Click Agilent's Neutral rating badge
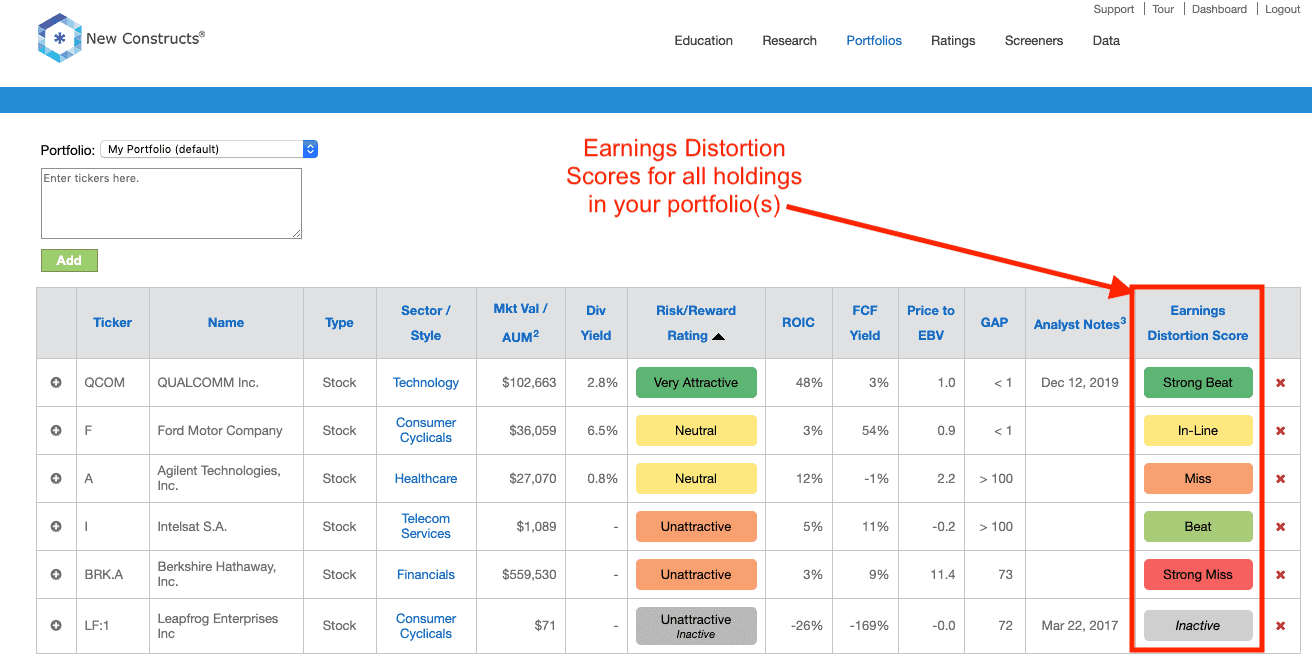 696,479
